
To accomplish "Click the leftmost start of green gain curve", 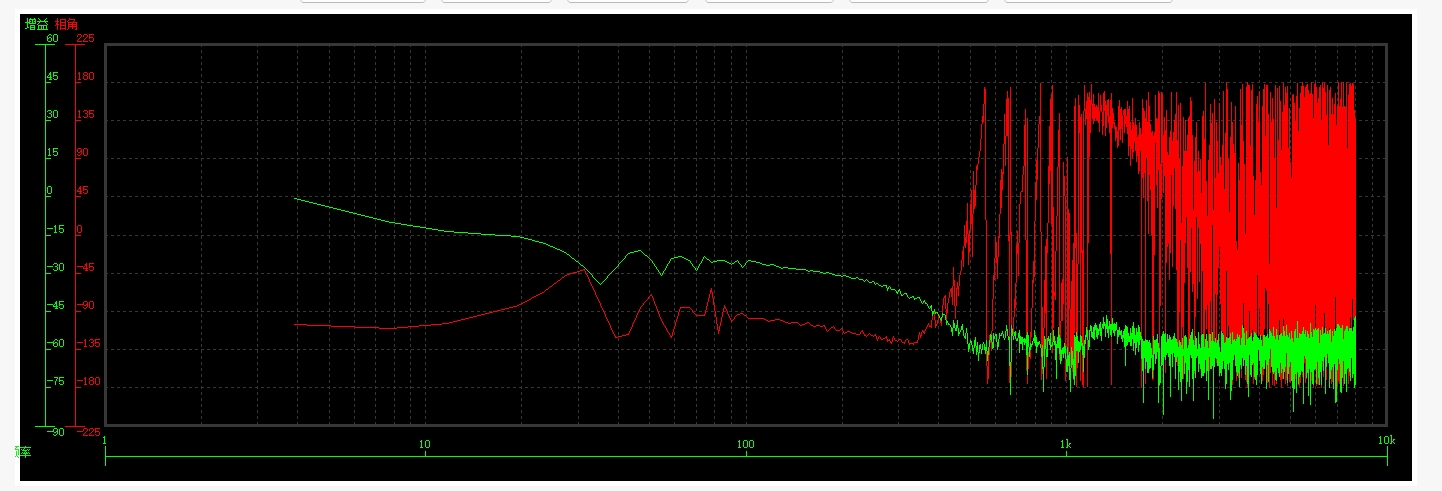I will pyautogui.click(x=294, y=198).
